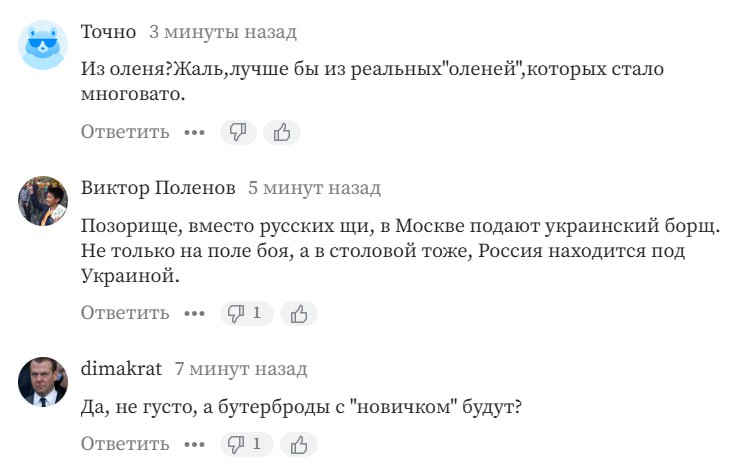
Task: Reply to Виктор Поленов's comment
Action: (125, 313)
